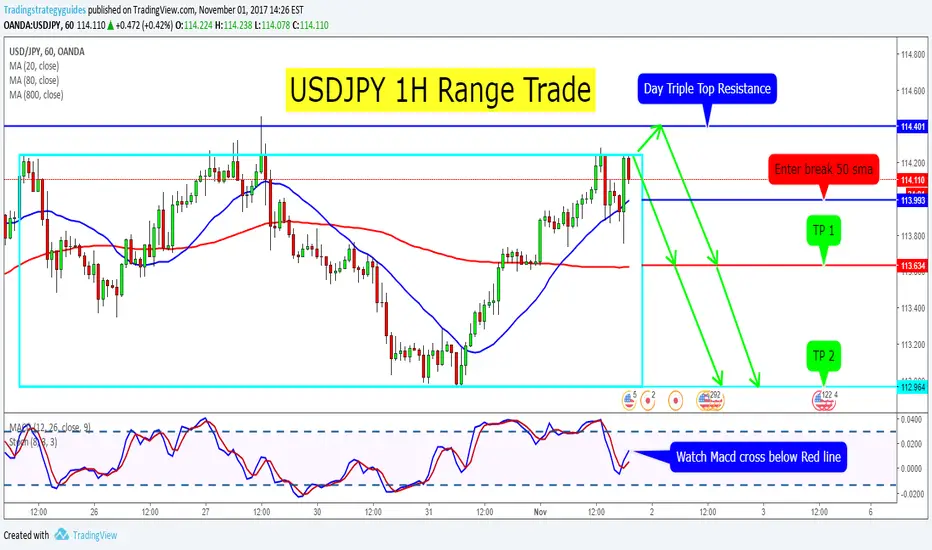Click the 112.964 cyan price tag

pos(912,387)
